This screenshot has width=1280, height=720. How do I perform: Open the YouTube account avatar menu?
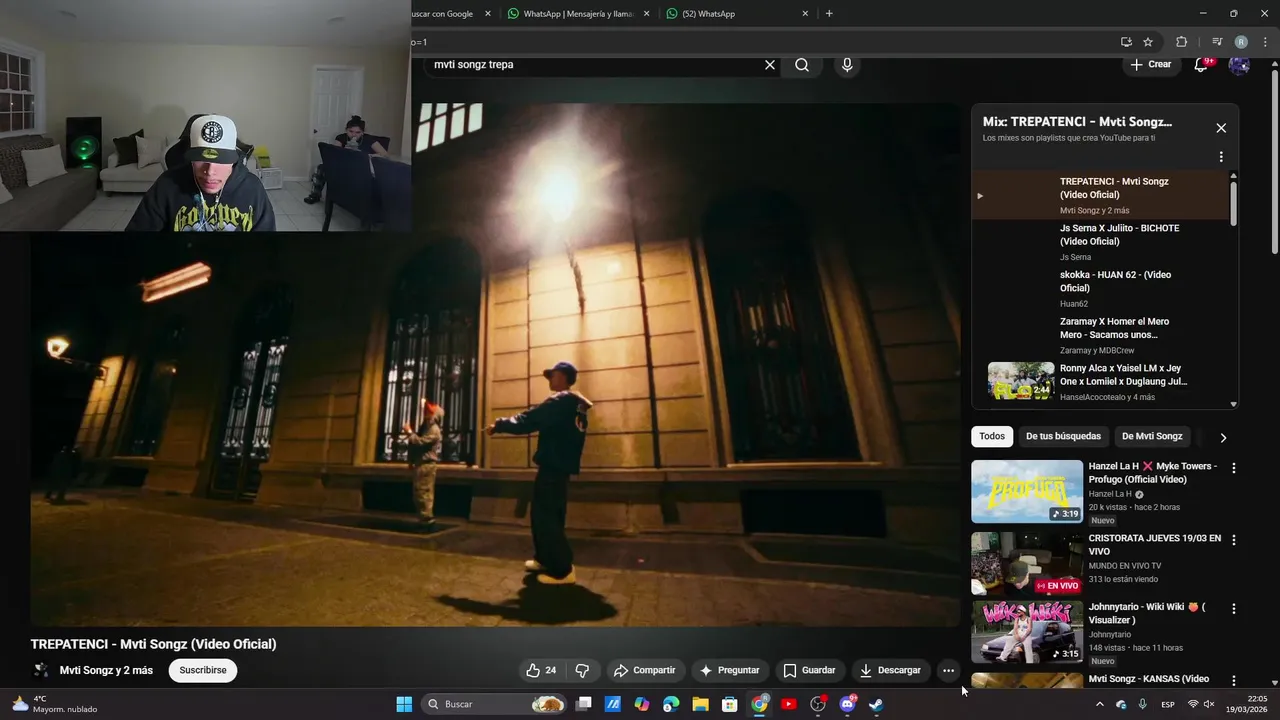(1239, 65)
